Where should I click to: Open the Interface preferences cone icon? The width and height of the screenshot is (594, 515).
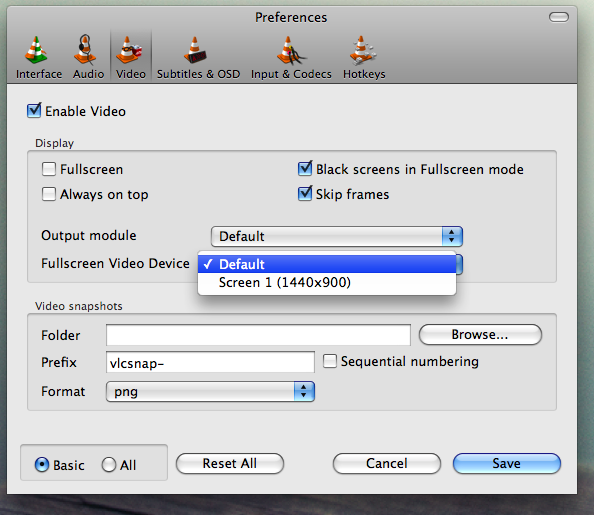pyautogui.click(x=36, y=50)
